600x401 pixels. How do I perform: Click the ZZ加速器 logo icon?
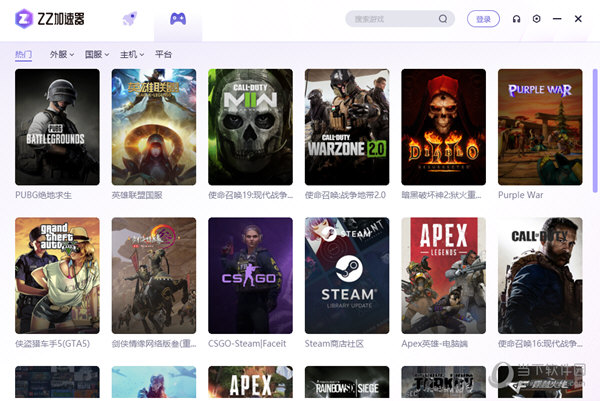[24, 19]
